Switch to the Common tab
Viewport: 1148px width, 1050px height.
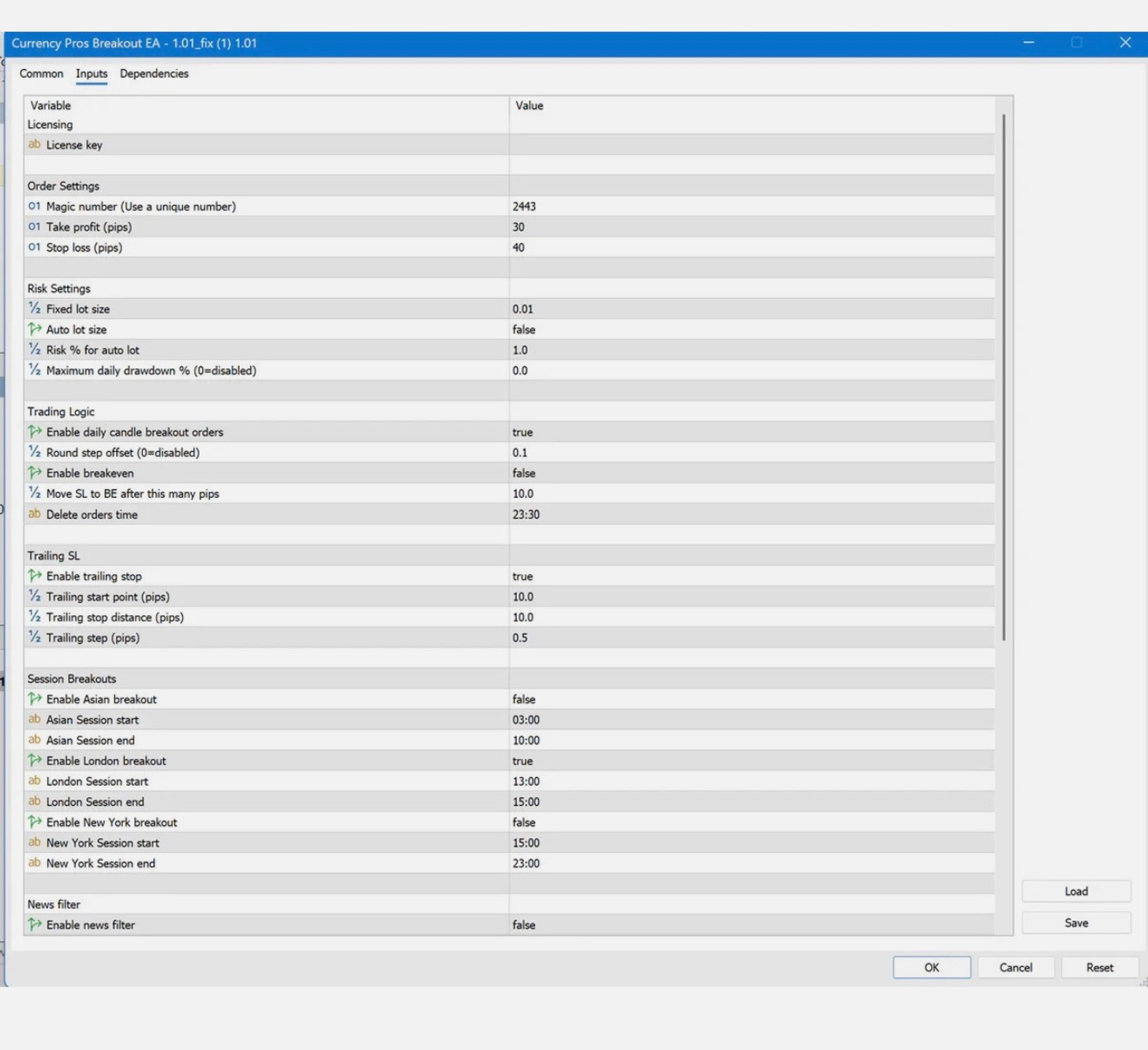tap(42, 74)
